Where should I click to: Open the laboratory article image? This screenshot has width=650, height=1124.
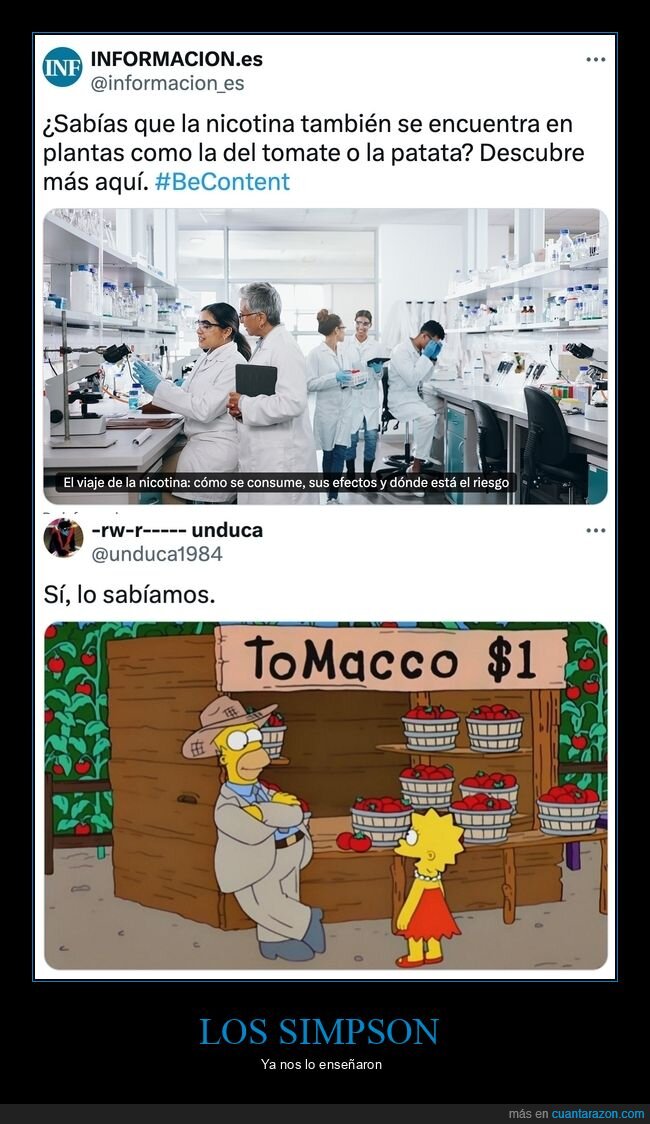(325, 356)
